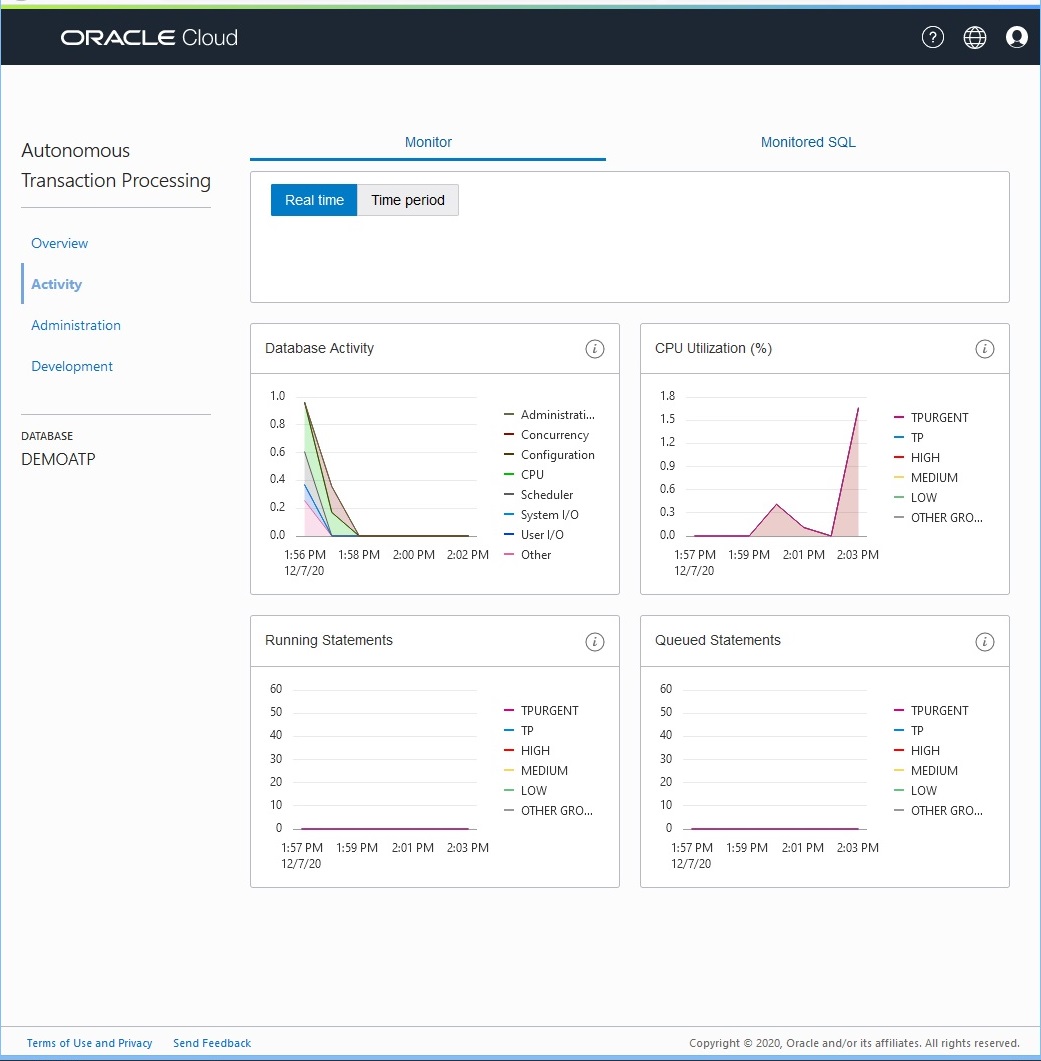Switch to the Monitor tab

pos(428,142)
